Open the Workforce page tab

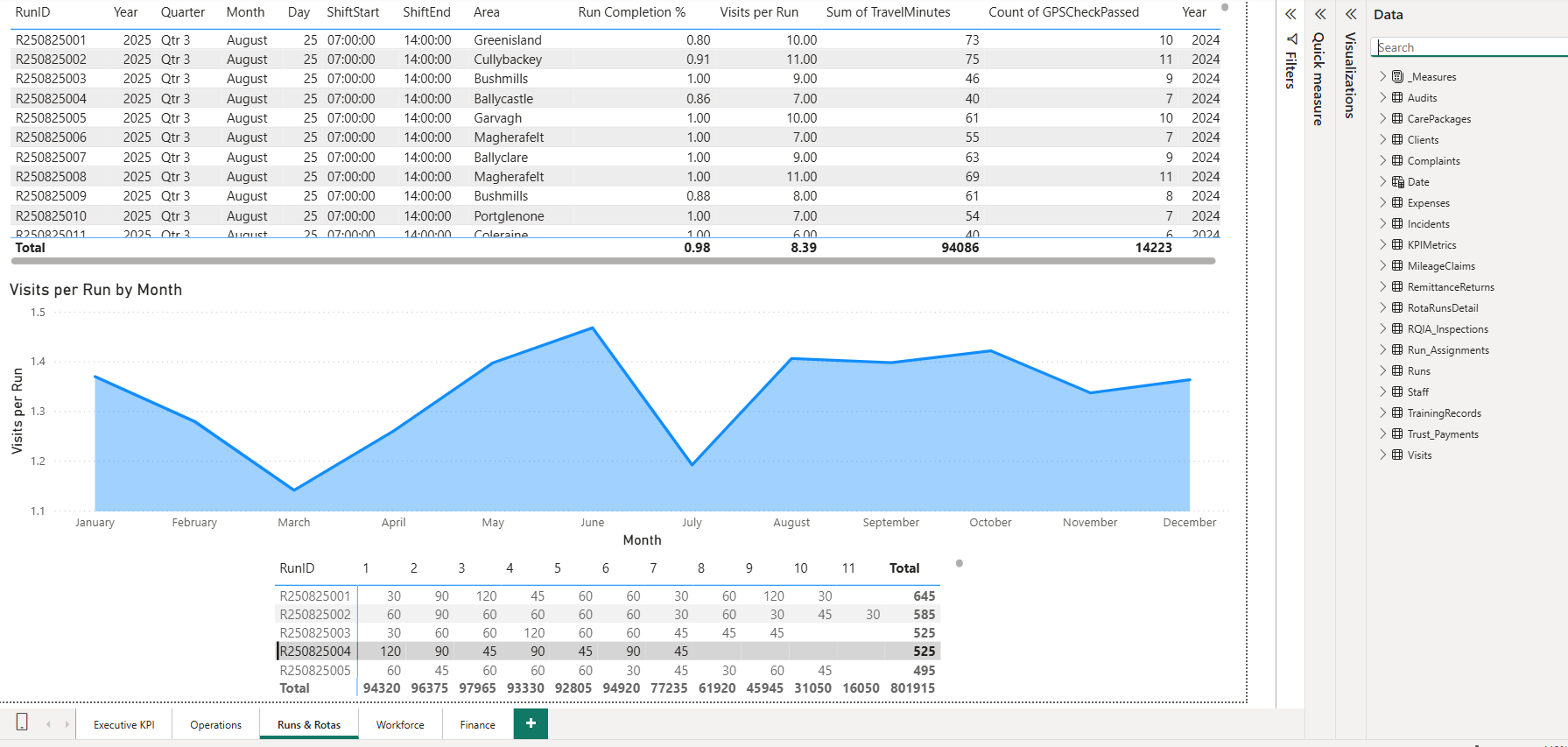click(x=400, y=725)
